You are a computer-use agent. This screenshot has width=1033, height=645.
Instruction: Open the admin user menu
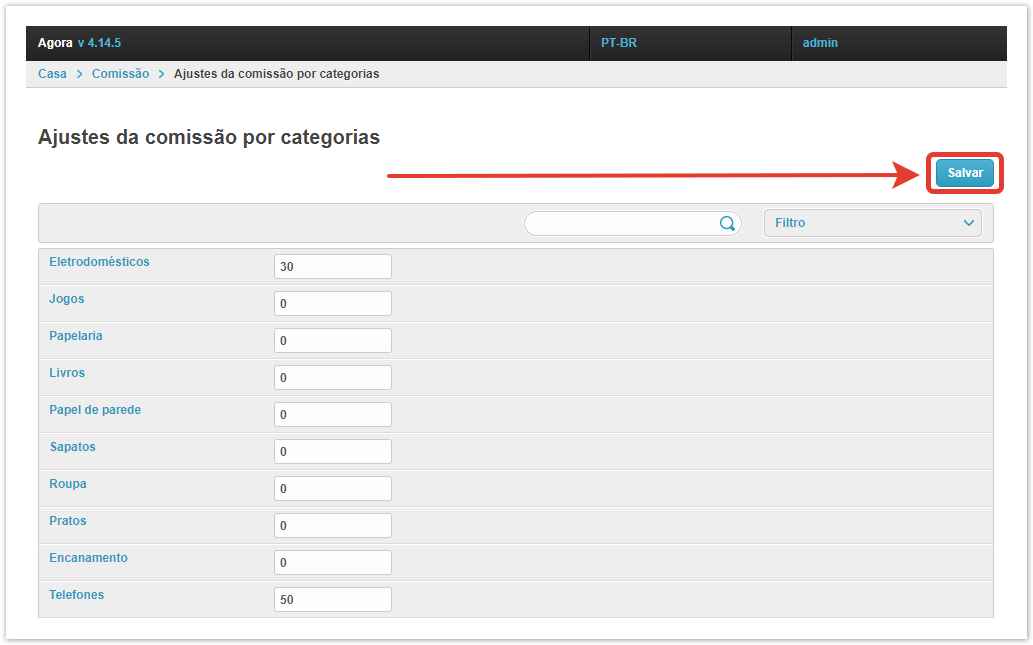pyautogui.click(x=820, y=43)
